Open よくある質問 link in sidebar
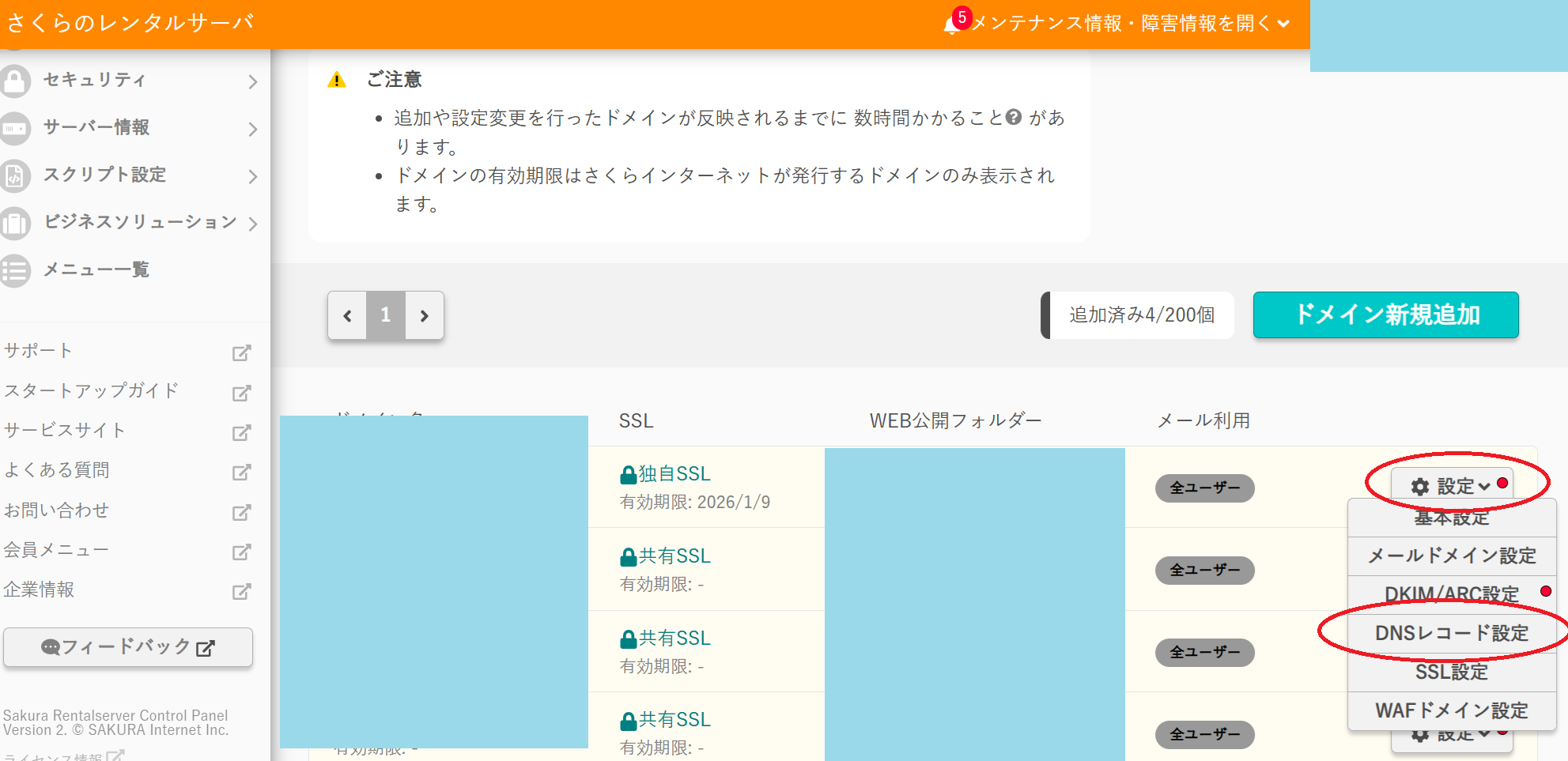 tap(57, 470)
